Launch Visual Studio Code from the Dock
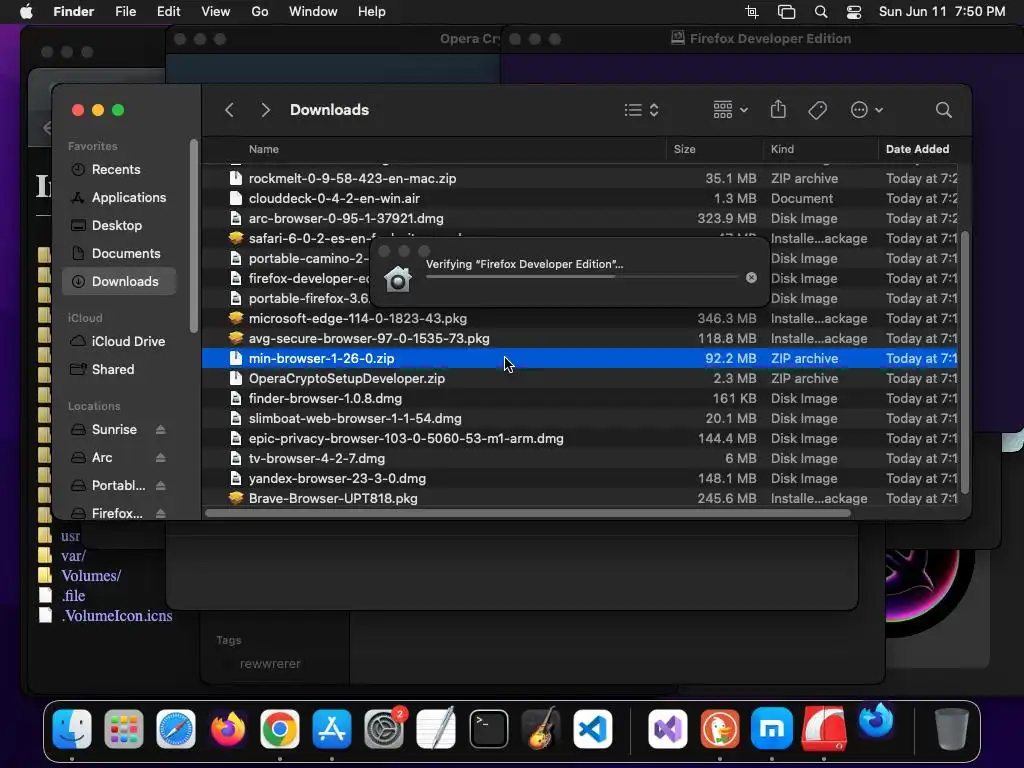The image size is (1024, 768). 593,729
